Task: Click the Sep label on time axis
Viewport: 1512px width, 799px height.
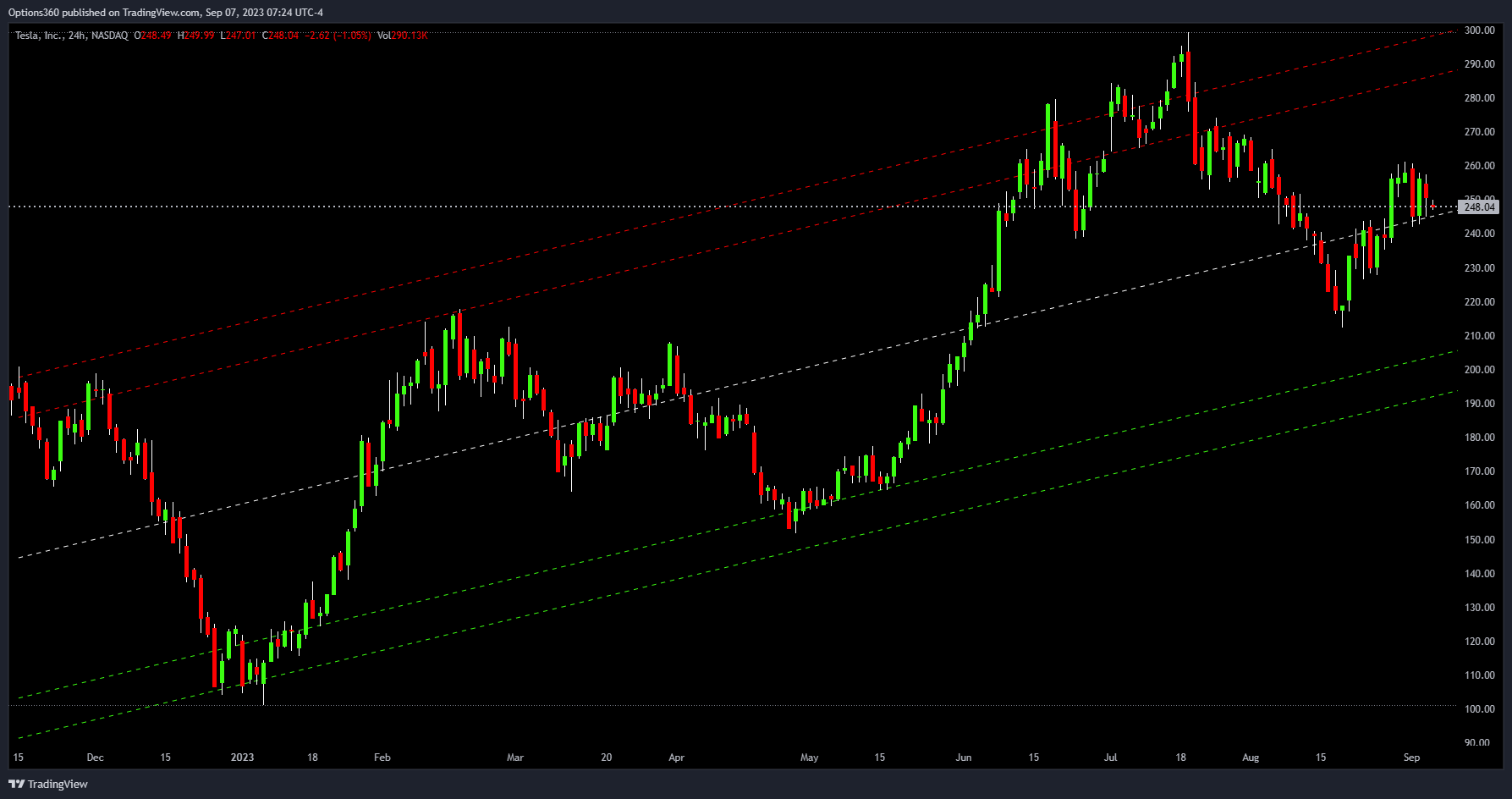Action: (1411, 758)
